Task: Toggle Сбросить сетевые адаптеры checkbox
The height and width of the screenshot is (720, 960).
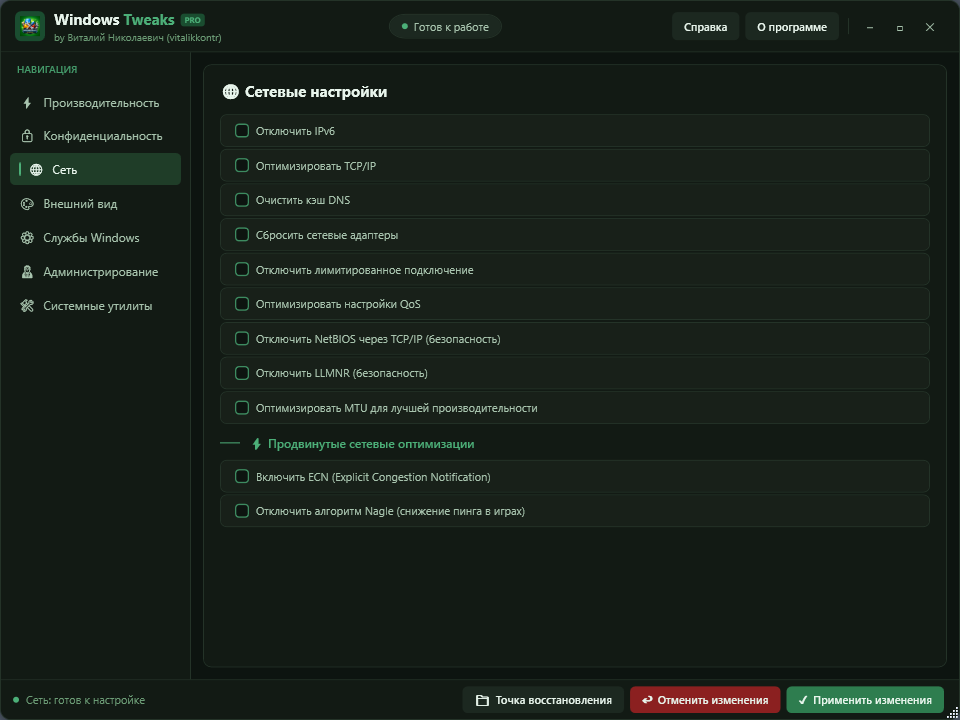Action: pos(242,234)
